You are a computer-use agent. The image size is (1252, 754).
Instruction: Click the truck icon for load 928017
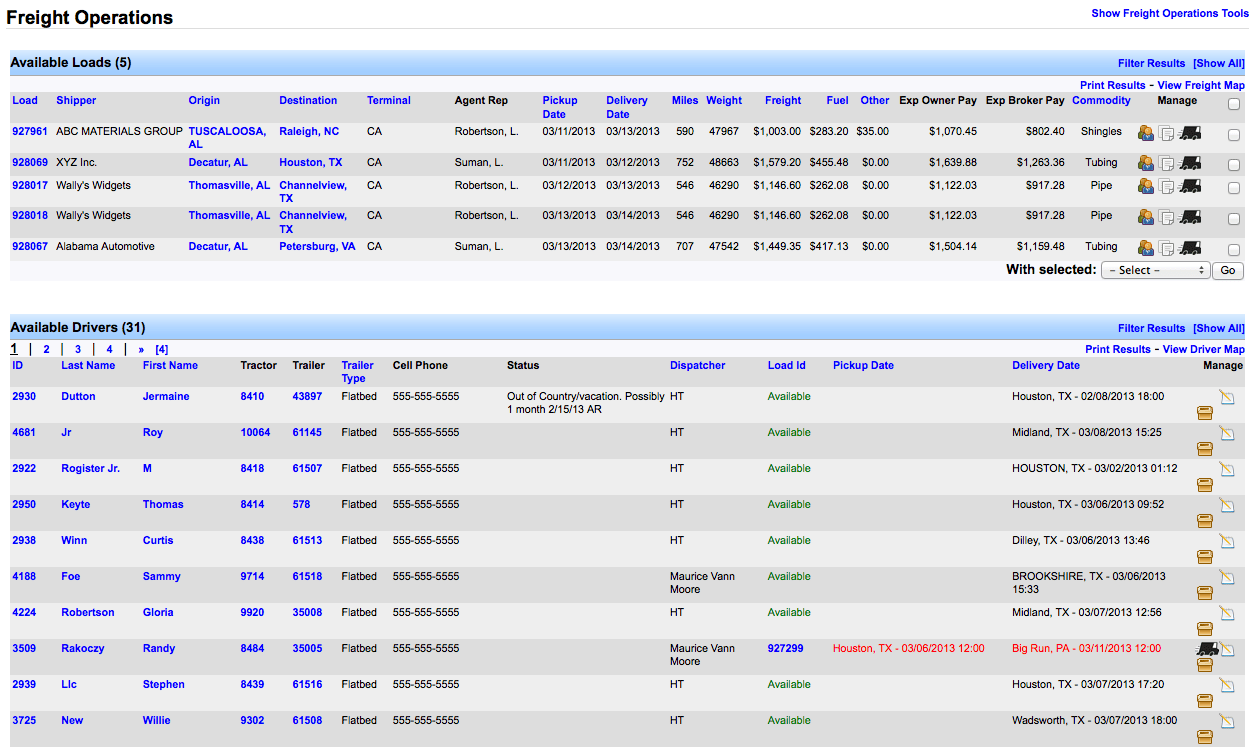[x=1190, y=187]
